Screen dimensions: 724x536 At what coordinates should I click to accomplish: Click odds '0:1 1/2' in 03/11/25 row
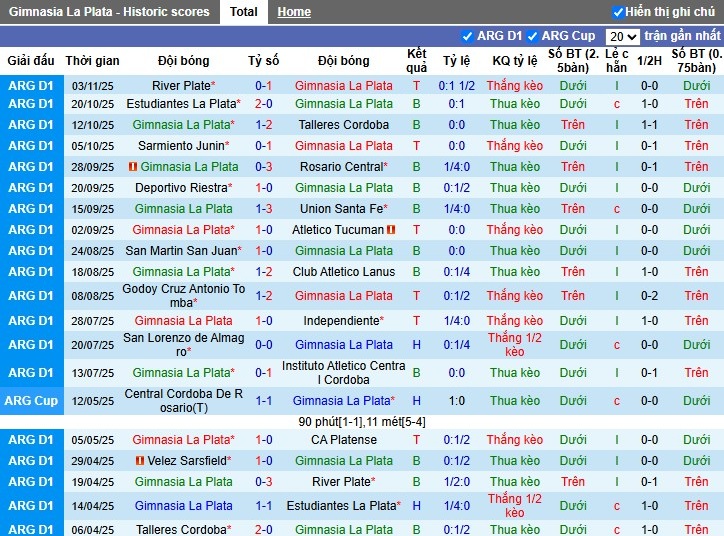click(x=457, y=86)
